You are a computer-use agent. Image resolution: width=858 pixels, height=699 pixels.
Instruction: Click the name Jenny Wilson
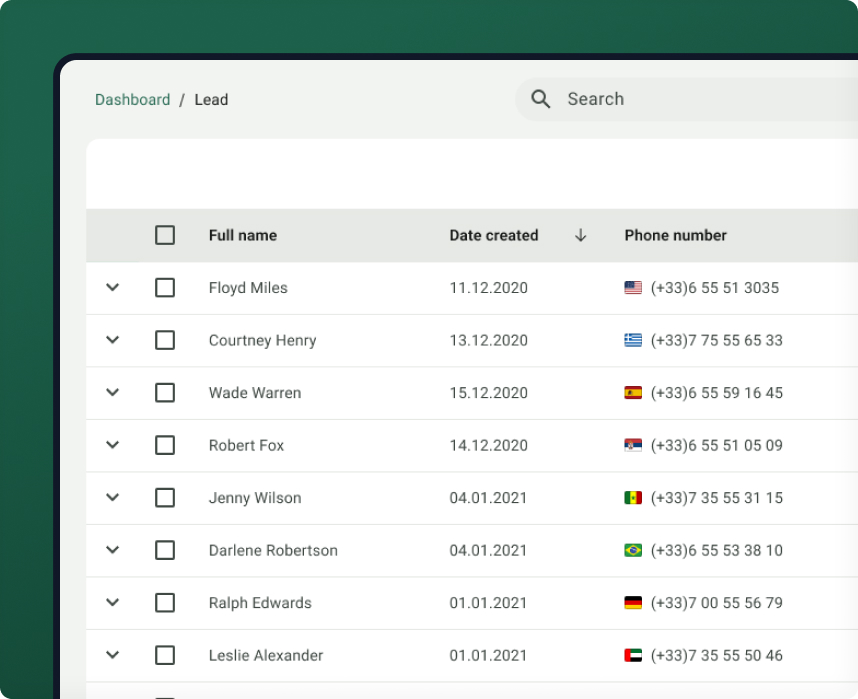tap(255, 498)
